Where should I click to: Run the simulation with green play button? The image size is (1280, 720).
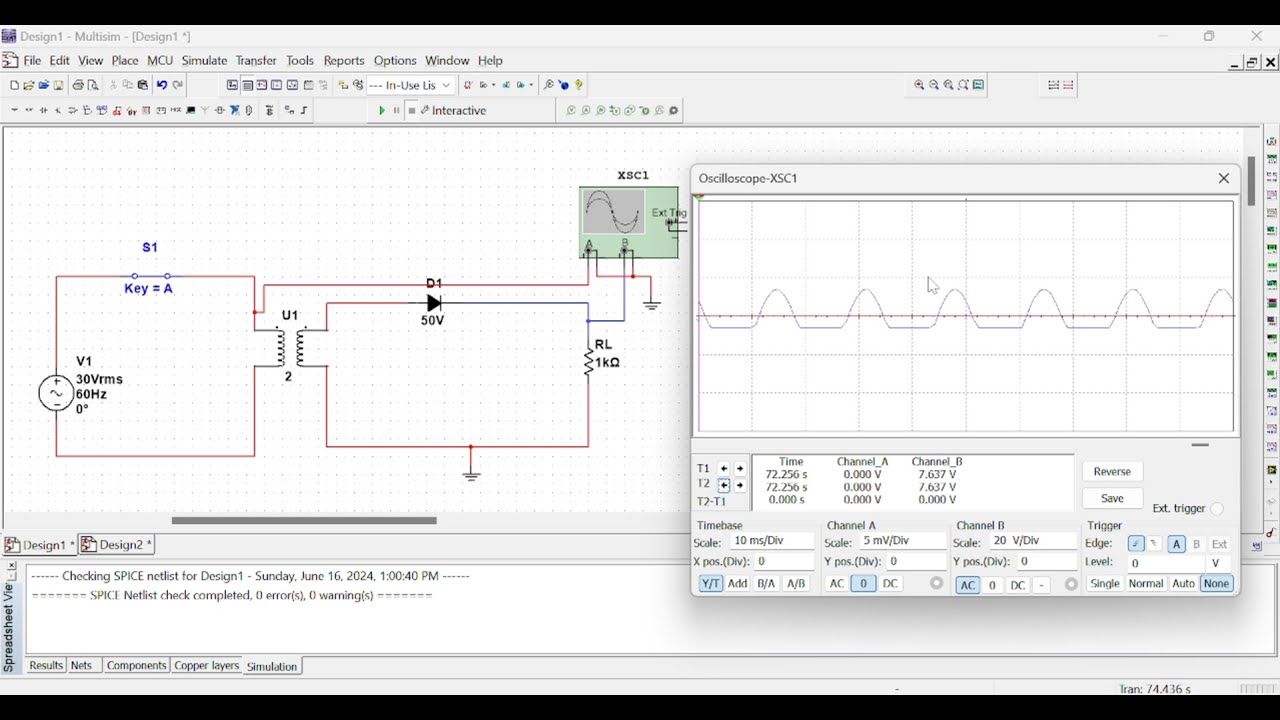[381, 111]
